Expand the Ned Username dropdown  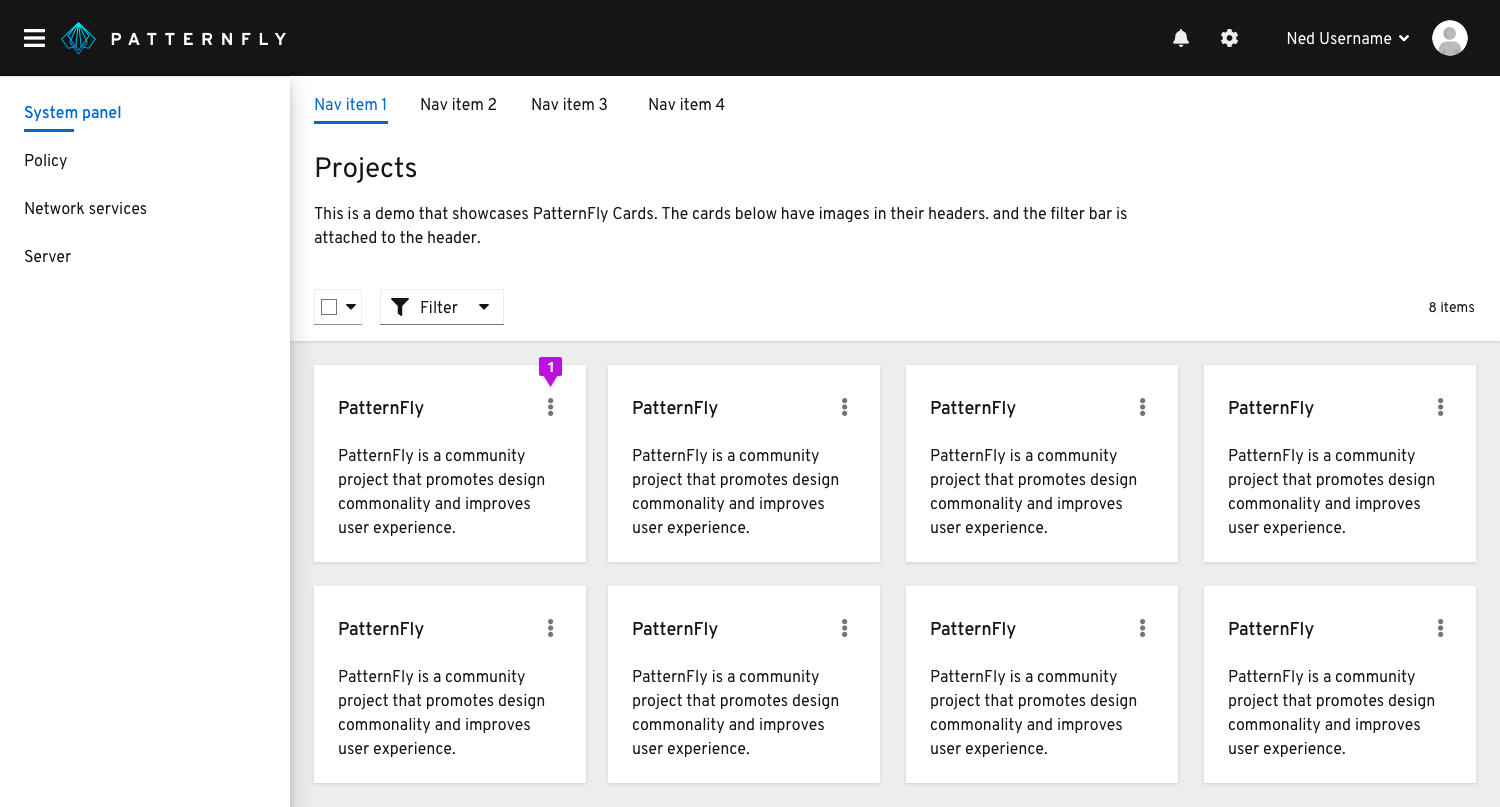[x=1348, y=38]
